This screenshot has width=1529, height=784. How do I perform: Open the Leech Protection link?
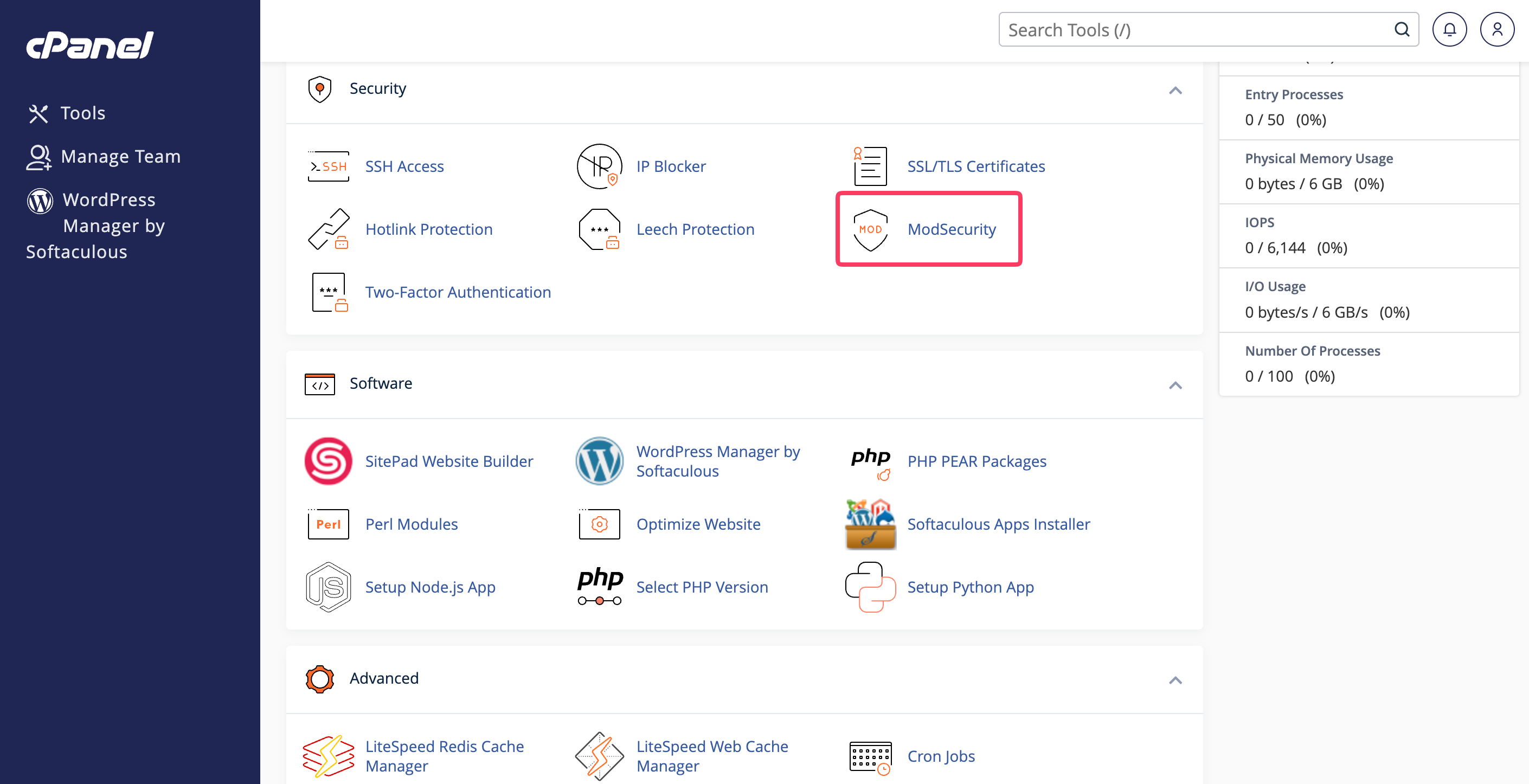[695, 230]
